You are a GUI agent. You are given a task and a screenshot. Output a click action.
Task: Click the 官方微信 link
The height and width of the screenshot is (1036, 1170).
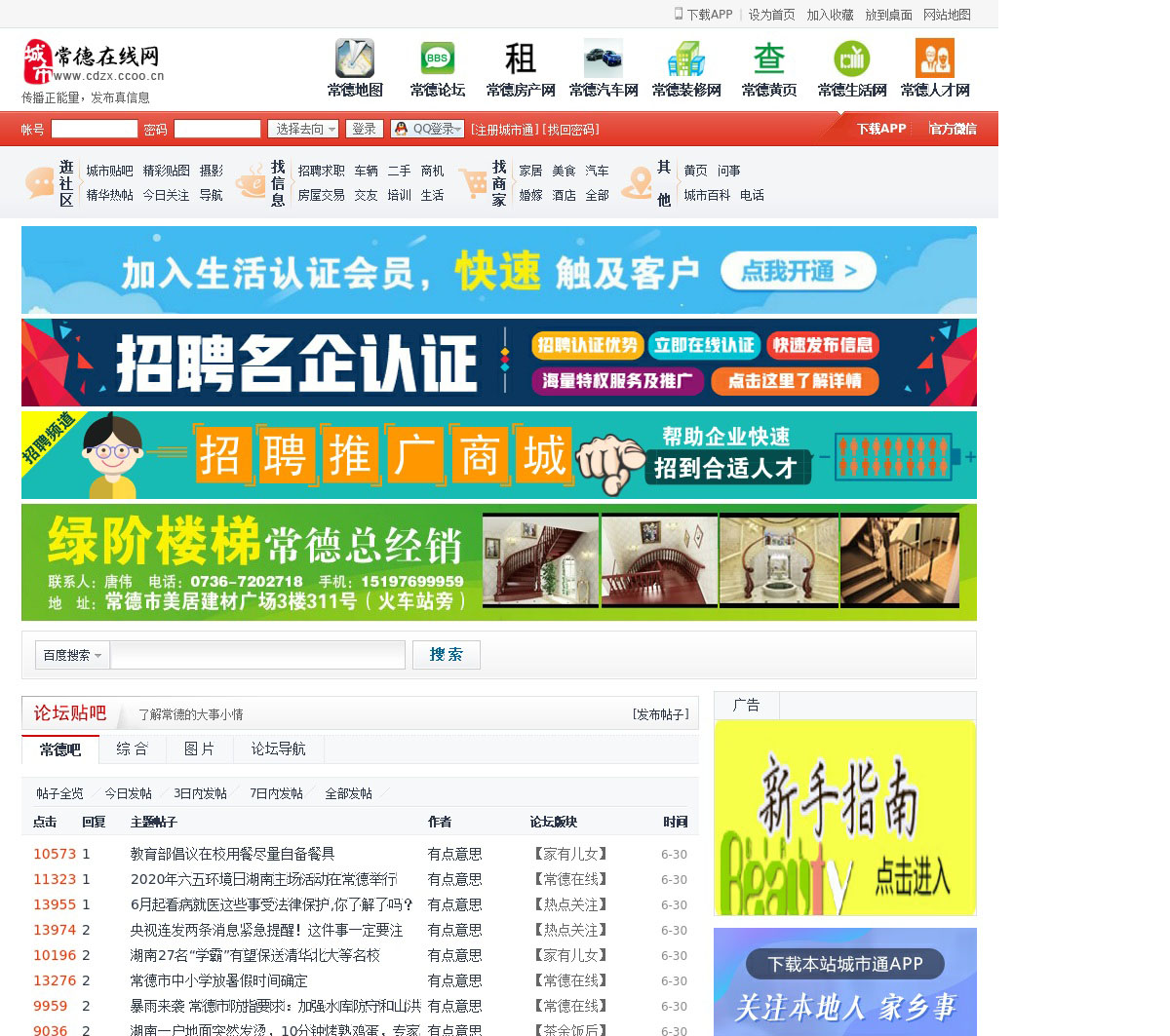coord(953,129)
